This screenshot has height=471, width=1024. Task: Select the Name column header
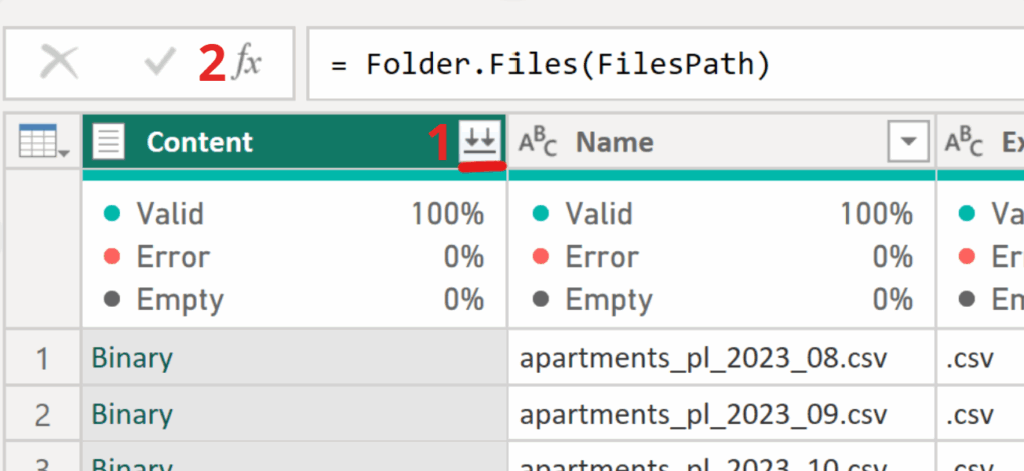(x=700, y=143)
